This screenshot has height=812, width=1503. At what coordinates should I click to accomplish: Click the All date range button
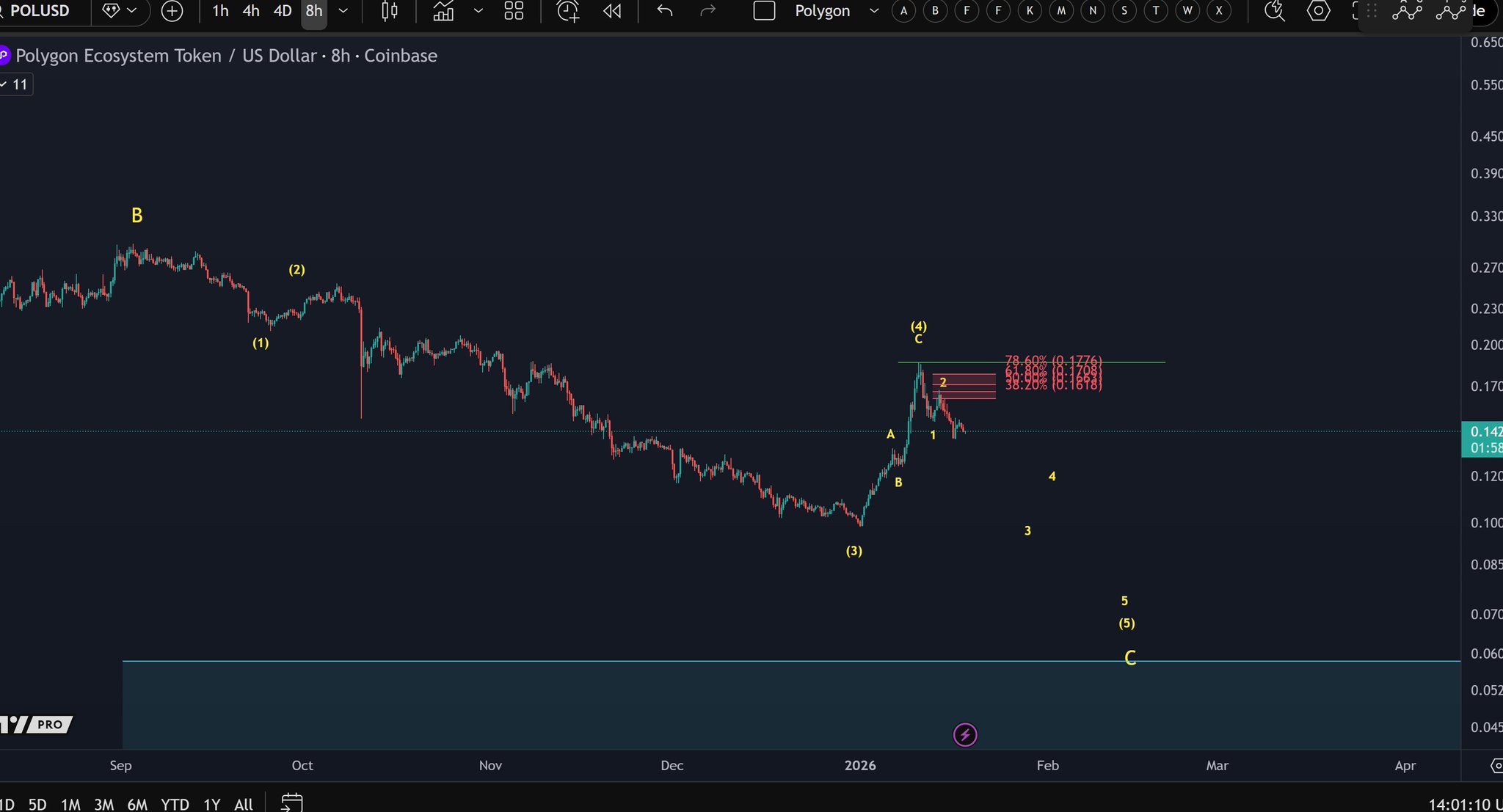pyautogui.click(x=244, y=804)
